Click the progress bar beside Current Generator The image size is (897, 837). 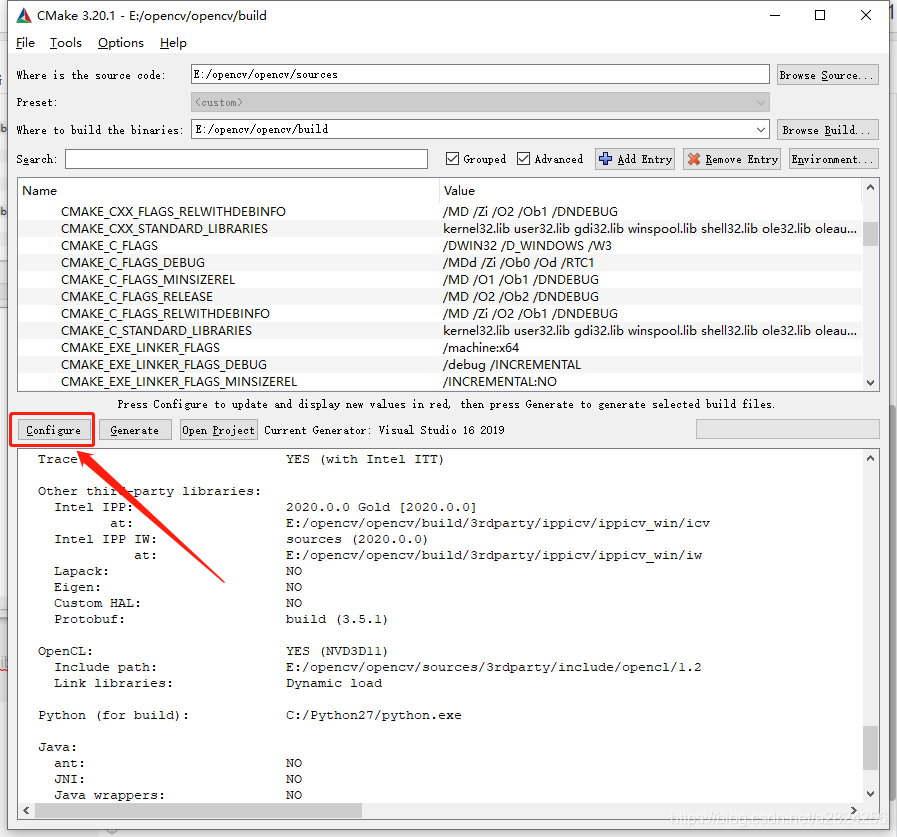[x=787, y=429]
